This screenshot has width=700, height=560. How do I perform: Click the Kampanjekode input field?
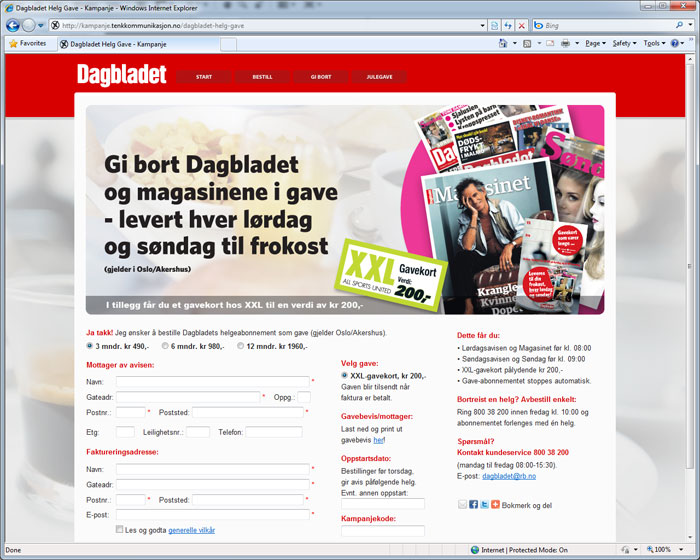coord(383,531)
